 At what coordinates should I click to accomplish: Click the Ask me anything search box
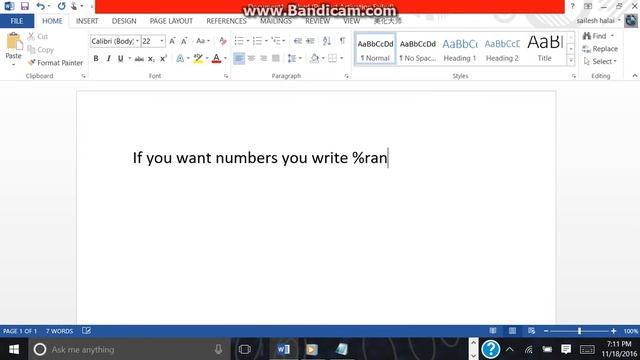click(129, 349)
